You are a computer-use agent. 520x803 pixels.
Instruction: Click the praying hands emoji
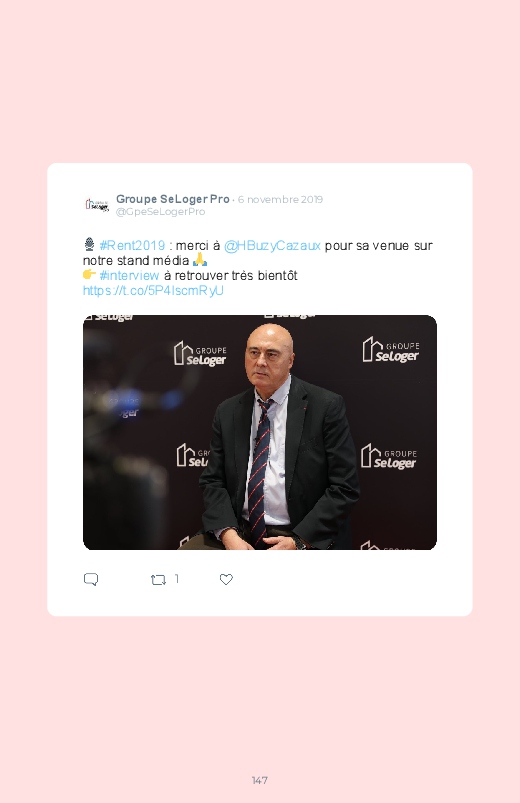(x=200, y=260)
